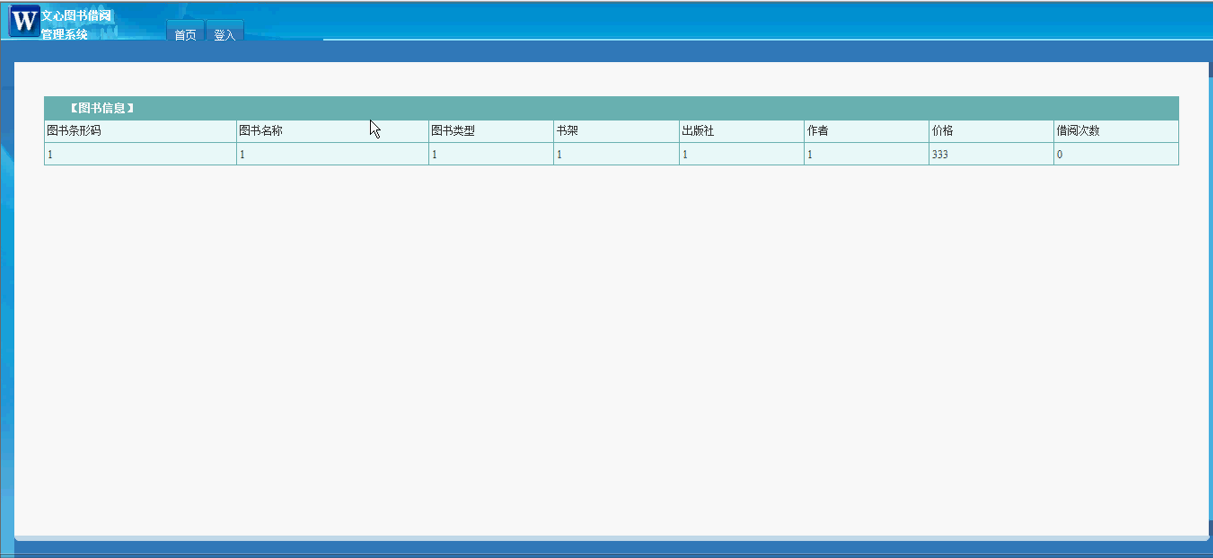Open the 登入 tab

pyautogui.click(x=224, y=34)
